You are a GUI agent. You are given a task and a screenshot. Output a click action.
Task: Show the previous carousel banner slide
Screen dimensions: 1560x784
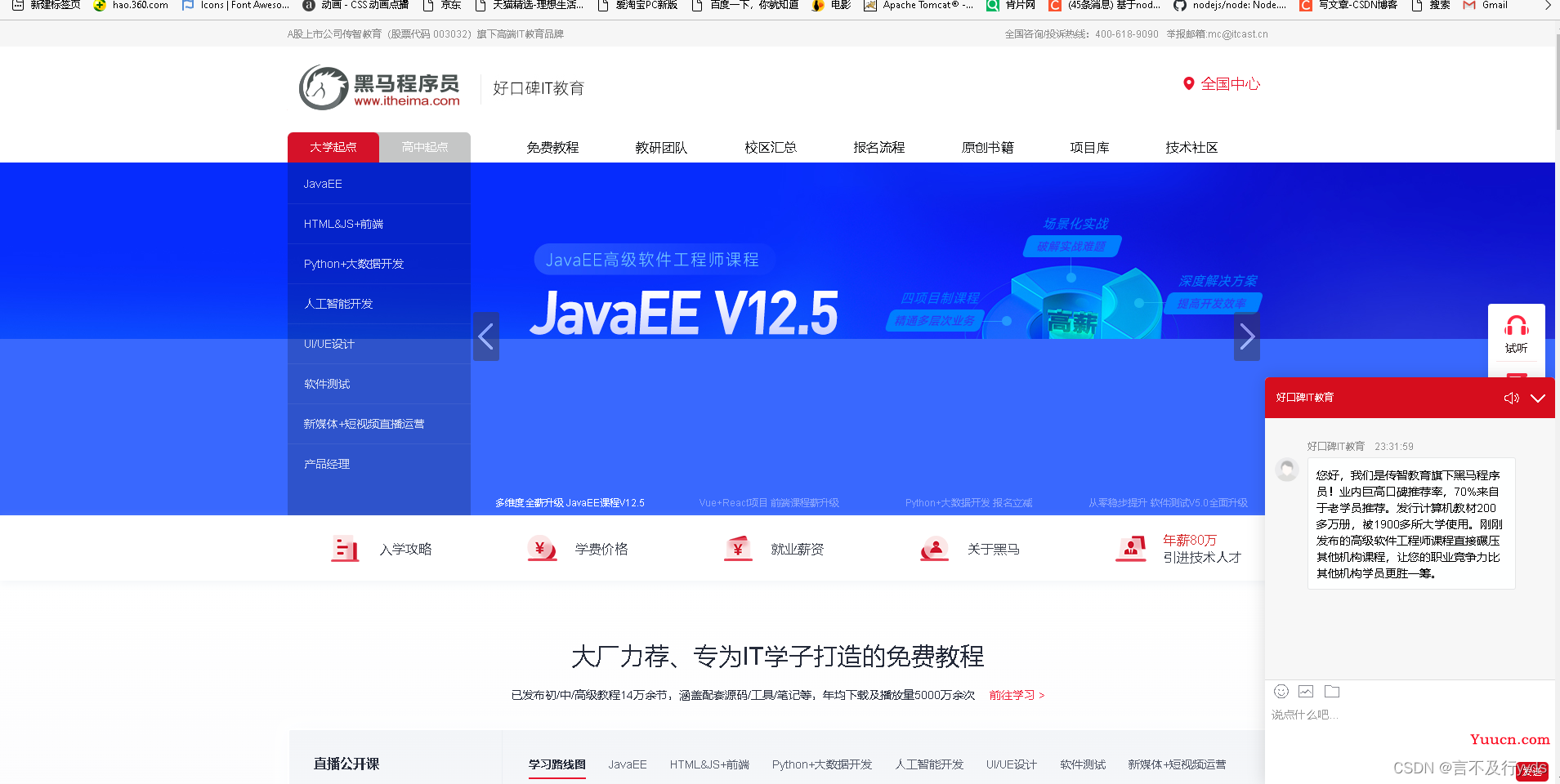pos(486,336)
